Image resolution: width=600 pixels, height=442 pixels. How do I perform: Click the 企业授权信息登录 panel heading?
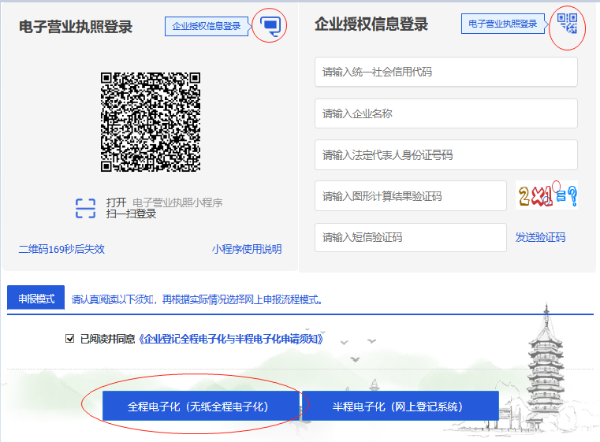(x=371, y=24)
